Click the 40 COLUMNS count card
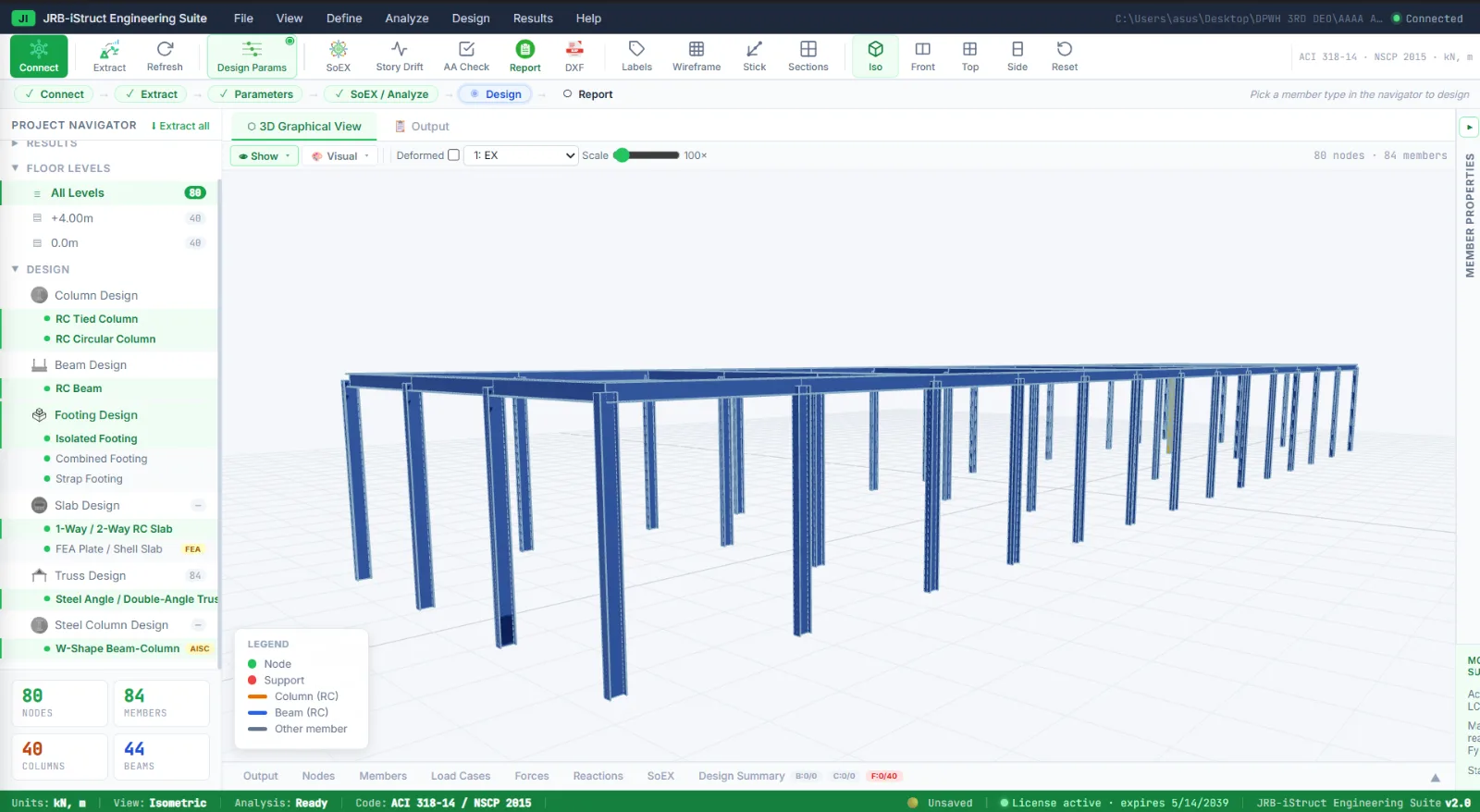Screen dimensions: 1480x812 click(x=59, y=757)
